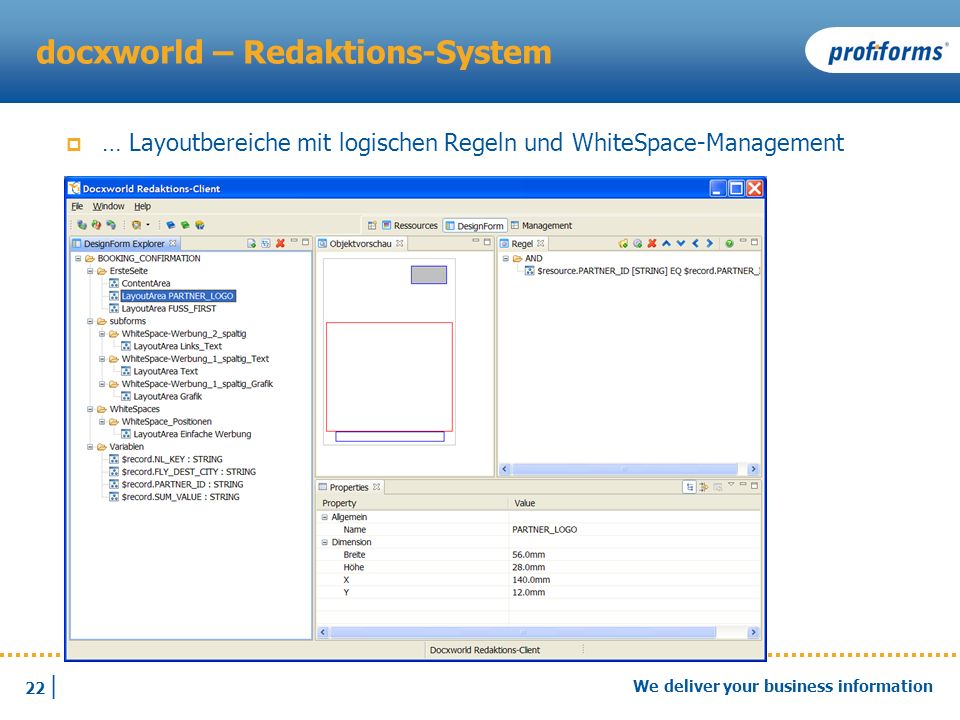Toggle Show Advanced Properties icon
960x720 pixels.
(703, 487)
